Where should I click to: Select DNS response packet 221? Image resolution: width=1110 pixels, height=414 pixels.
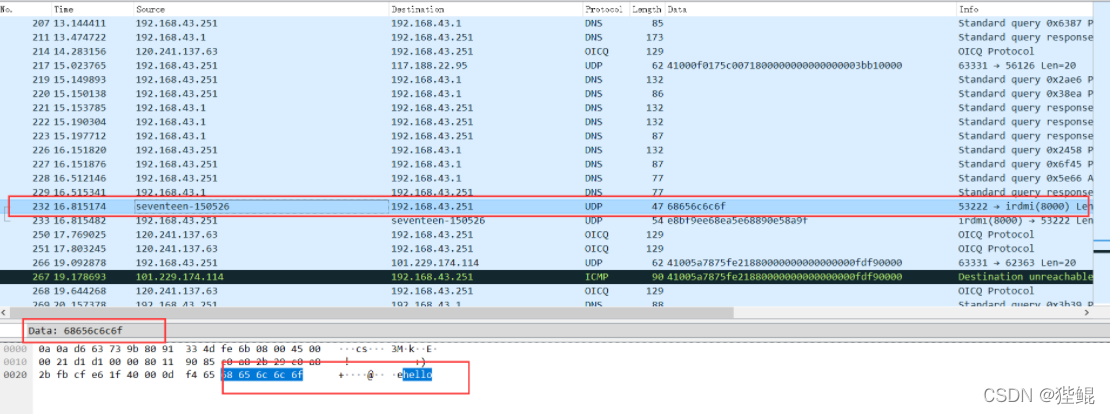[x=547, y=108]
